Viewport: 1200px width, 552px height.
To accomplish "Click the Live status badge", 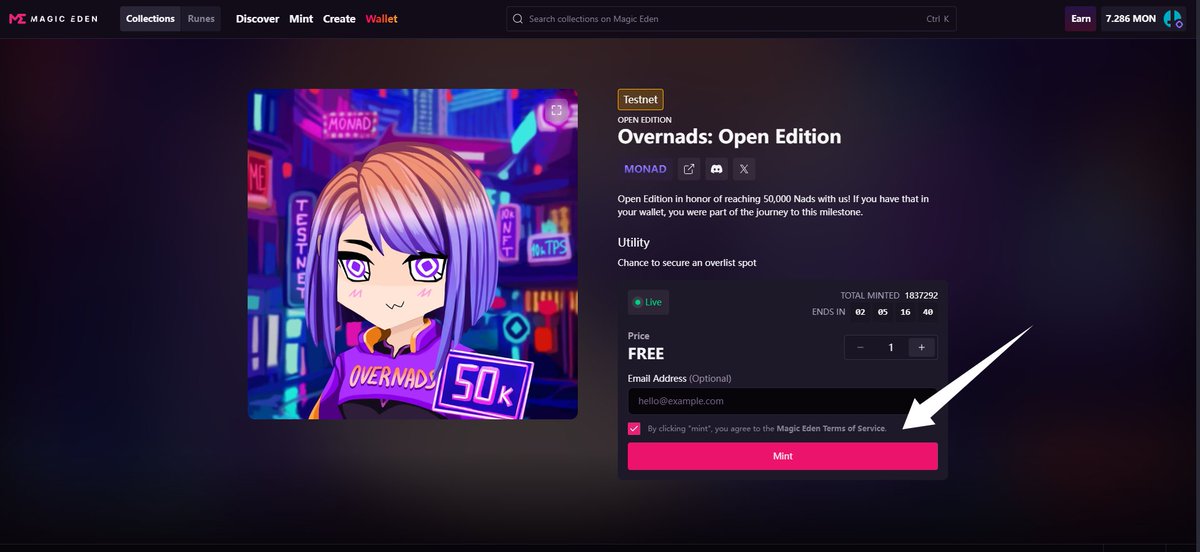I will [x=648, y=301].
